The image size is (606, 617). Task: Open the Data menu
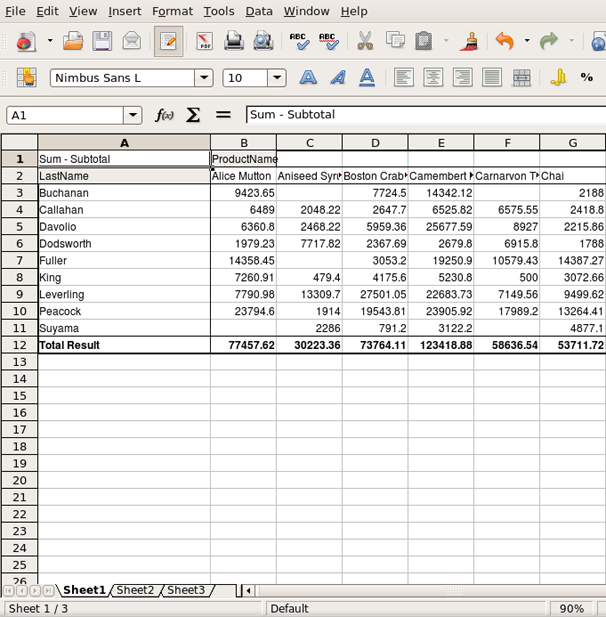point(259,11)
